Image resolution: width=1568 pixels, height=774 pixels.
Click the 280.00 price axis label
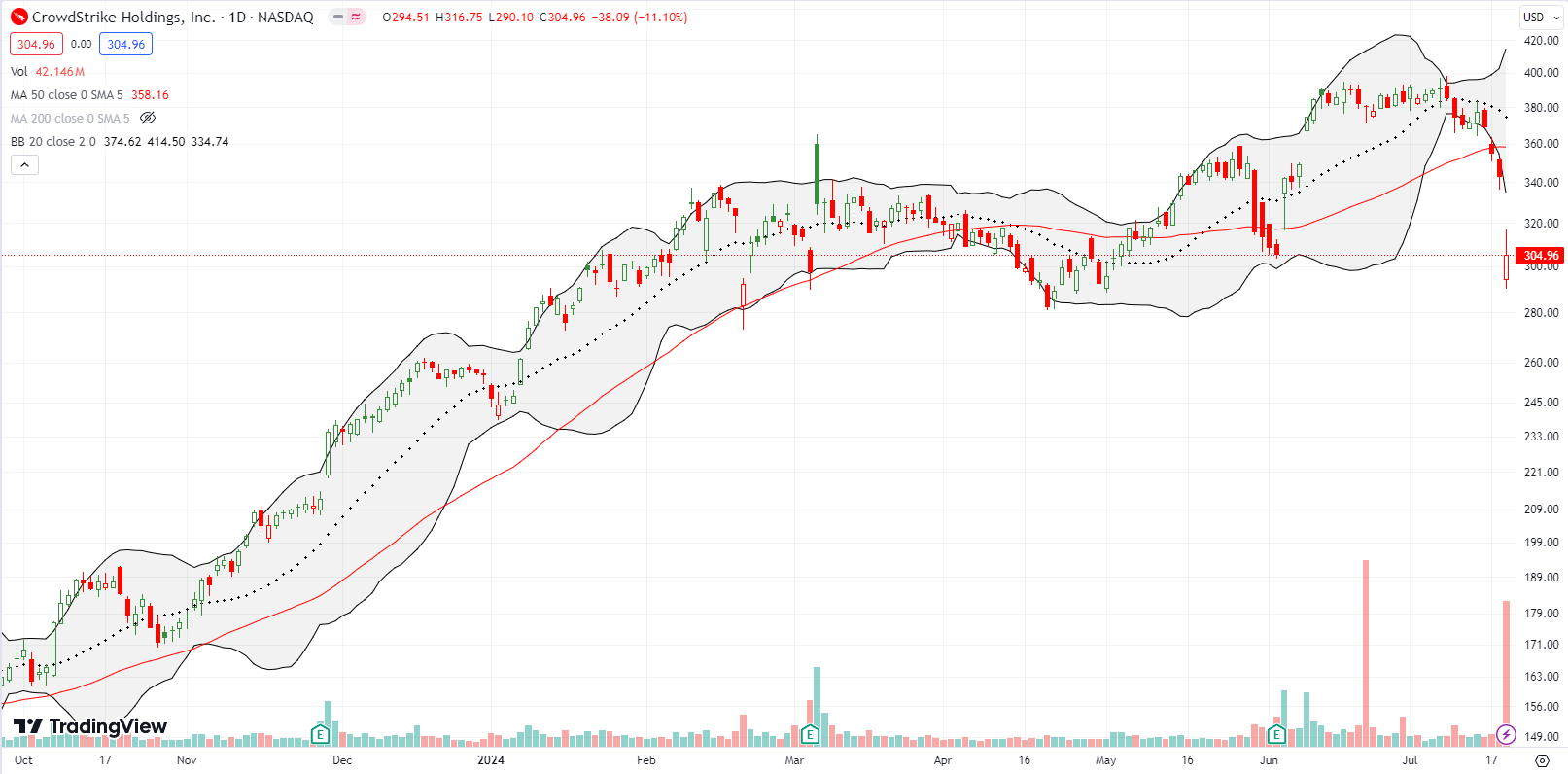[1541, 313]
